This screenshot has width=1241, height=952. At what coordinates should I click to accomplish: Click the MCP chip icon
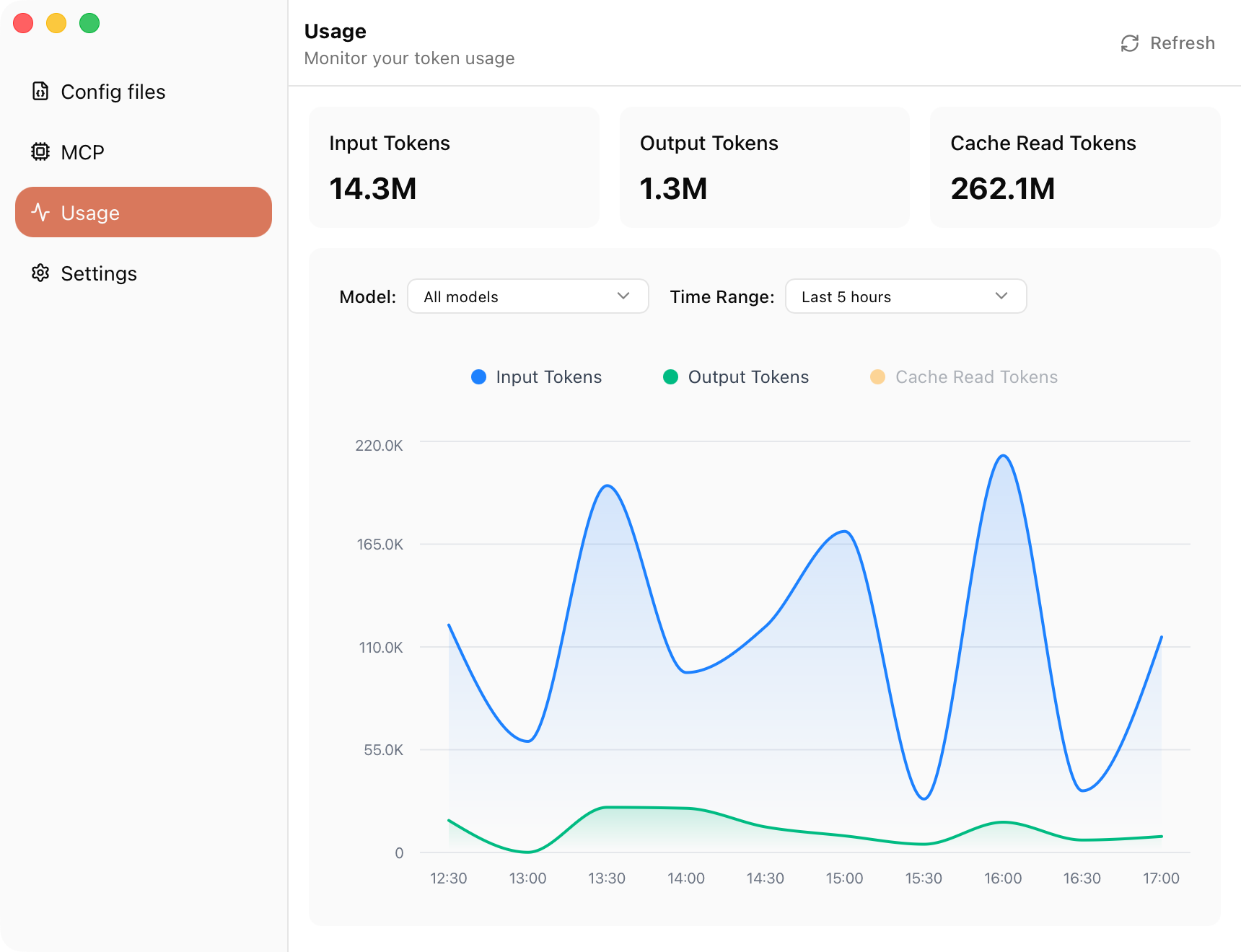tap(40, 151)
